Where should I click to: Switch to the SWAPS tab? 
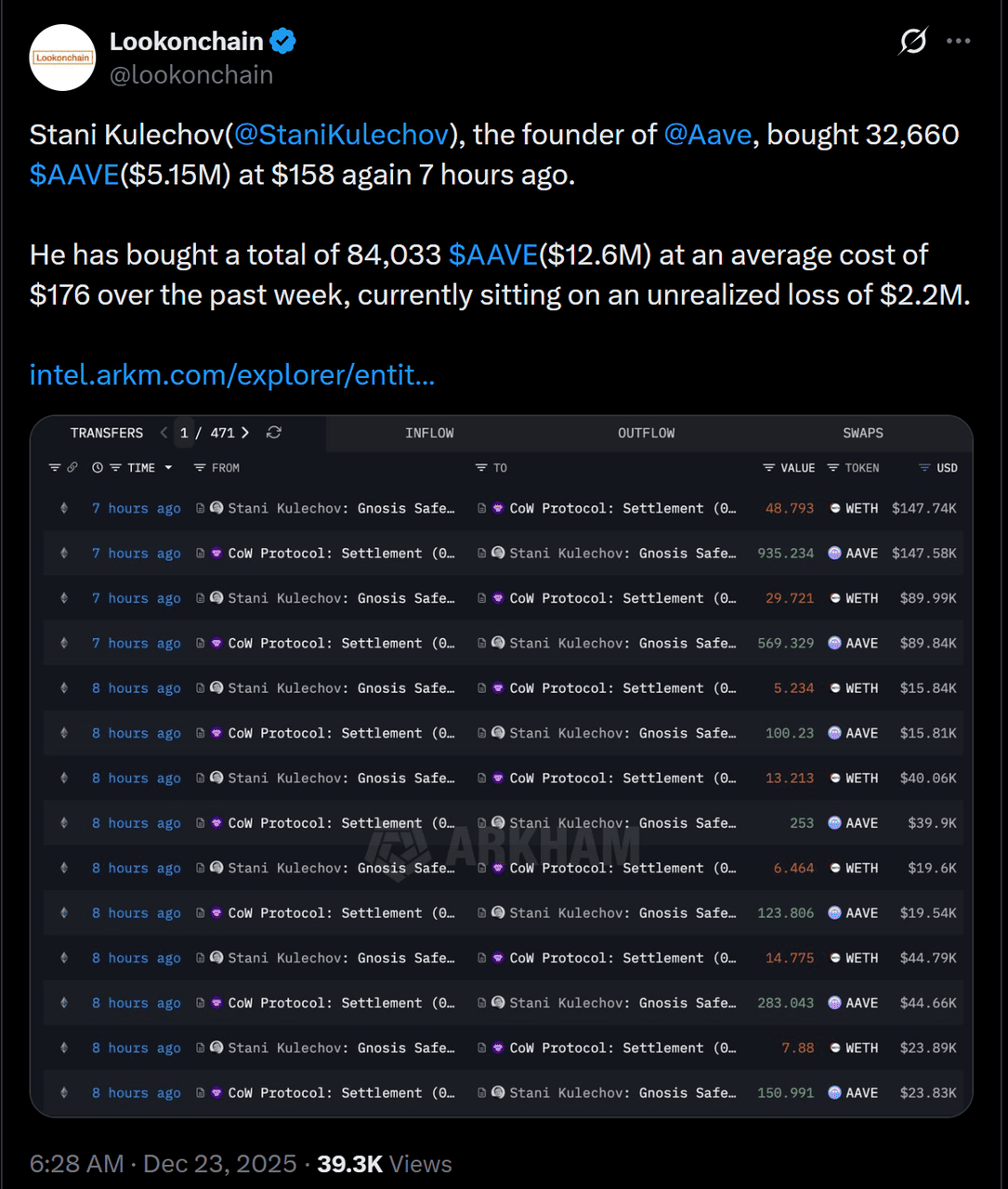pos(863,434)
